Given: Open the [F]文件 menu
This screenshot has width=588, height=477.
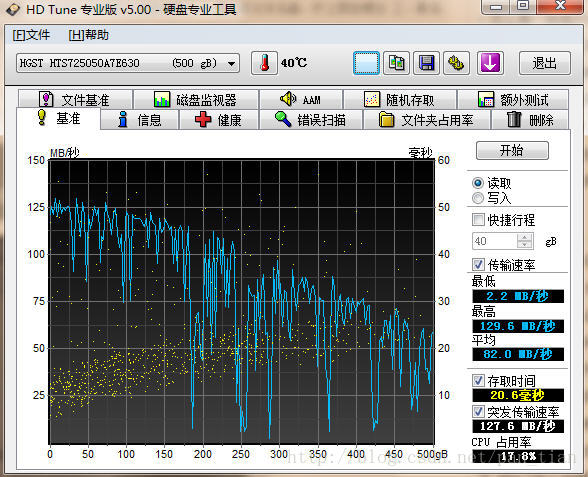Looking at the screenshot, I should [31, 35].
